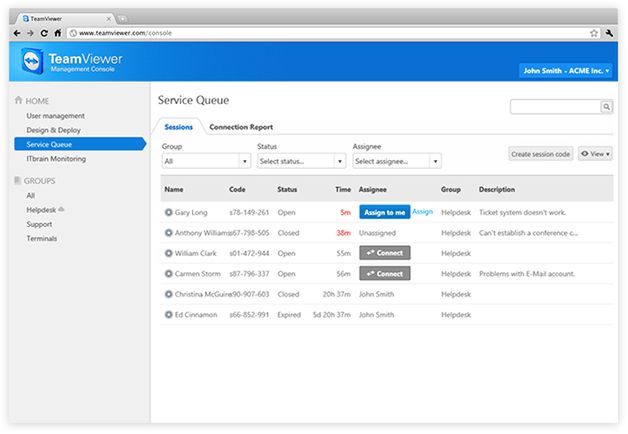This screenshot has height=434, width=628.
Task: Click description Ticket system doesn't work.
Action: pos(522,212)
